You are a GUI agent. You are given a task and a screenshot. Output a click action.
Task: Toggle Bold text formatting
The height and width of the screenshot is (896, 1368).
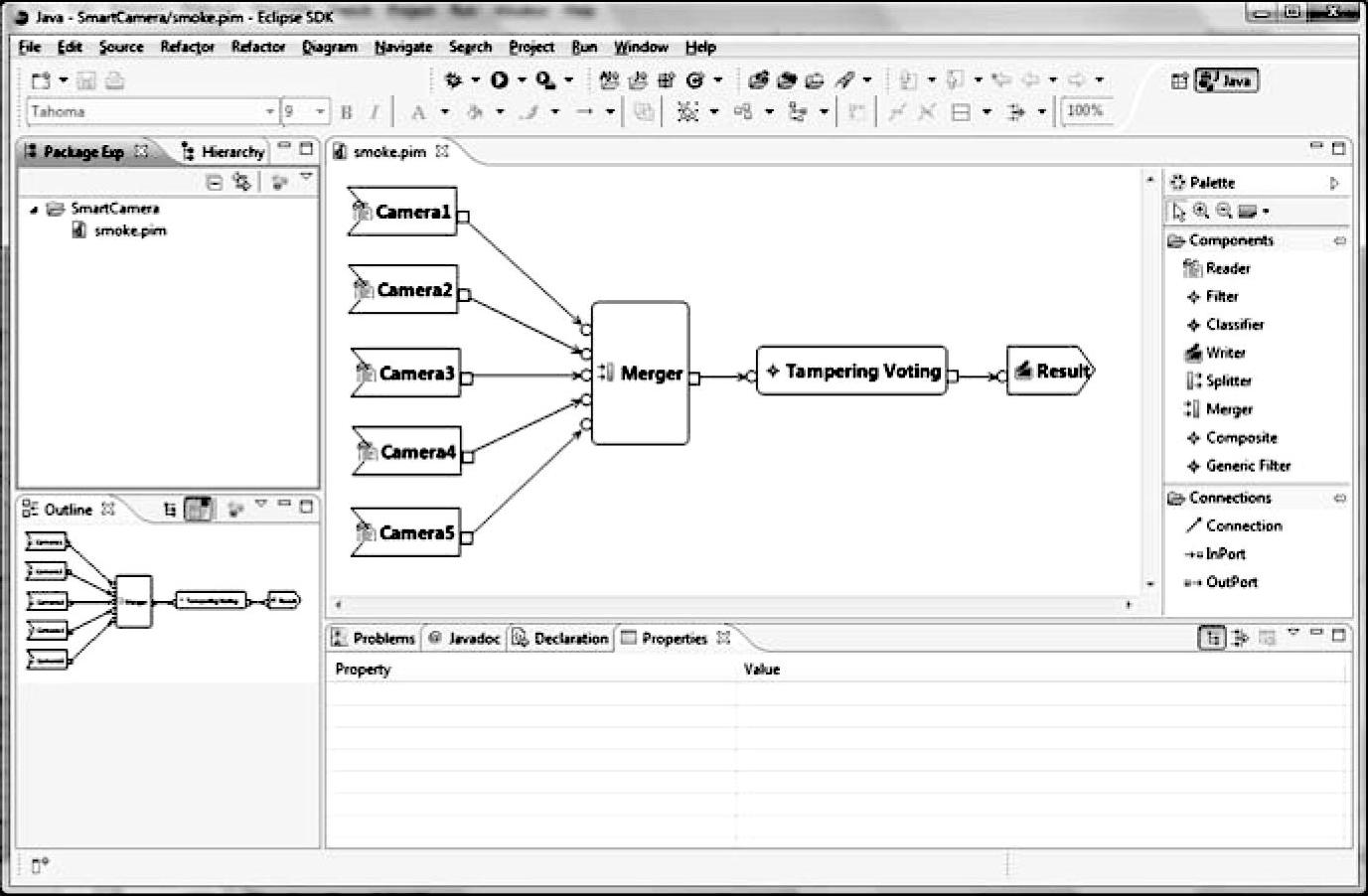coord(347,112)
